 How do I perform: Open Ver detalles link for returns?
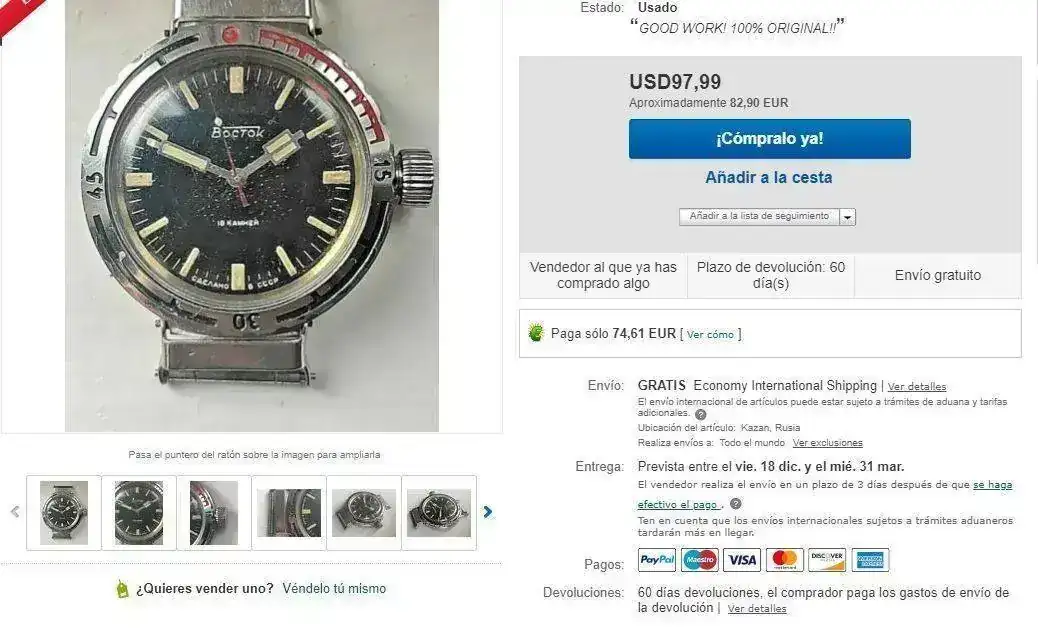coord(757,609)
